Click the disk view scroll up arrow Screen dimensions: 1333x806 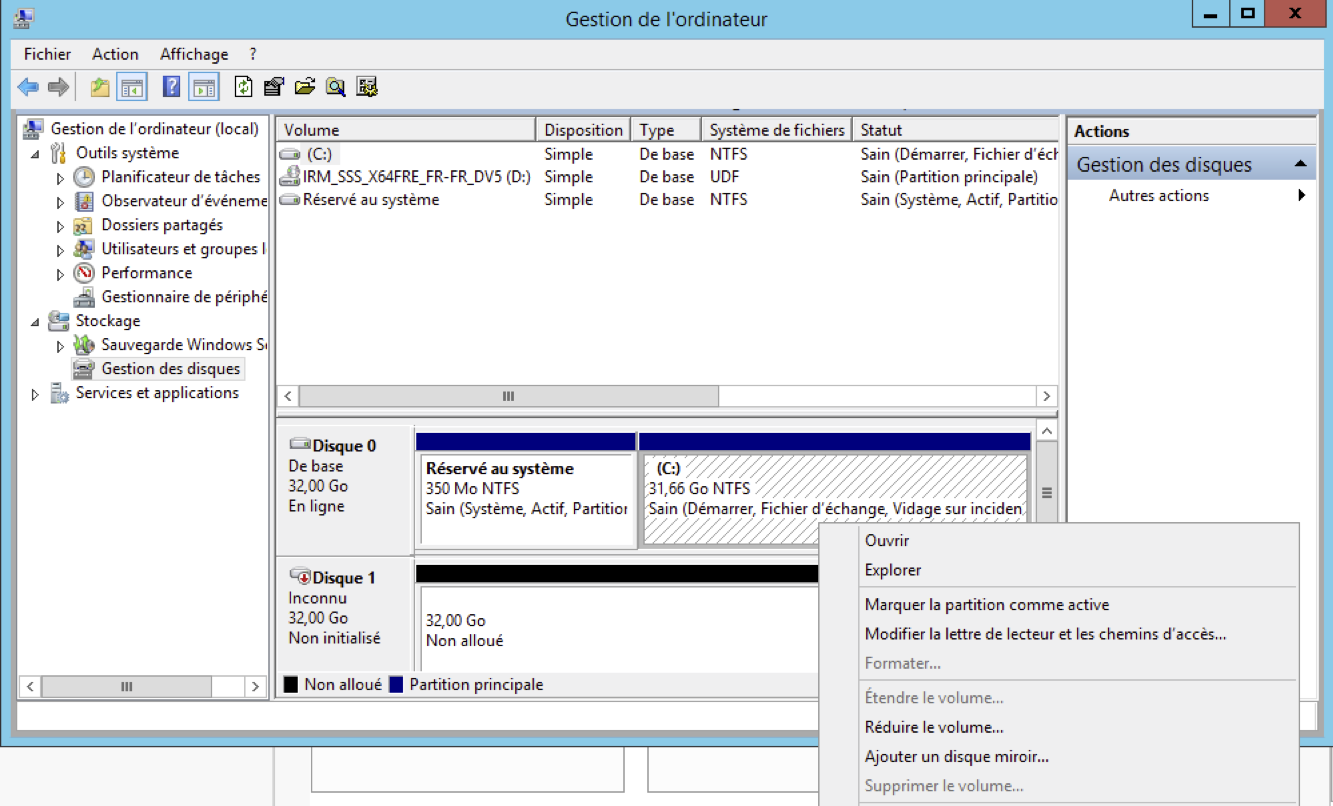(1047, 431)
